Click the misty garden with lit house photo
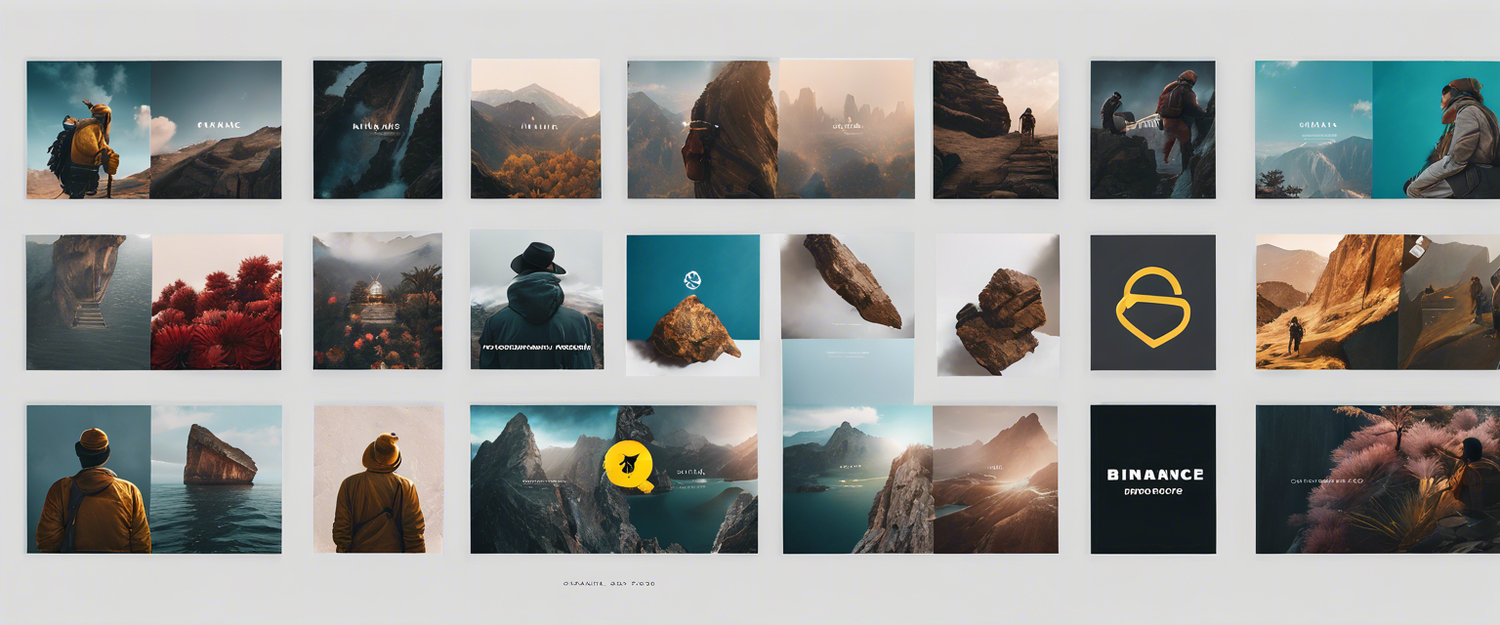The height and width of the screenshot is (625, 1500). (x=377, y=301)
